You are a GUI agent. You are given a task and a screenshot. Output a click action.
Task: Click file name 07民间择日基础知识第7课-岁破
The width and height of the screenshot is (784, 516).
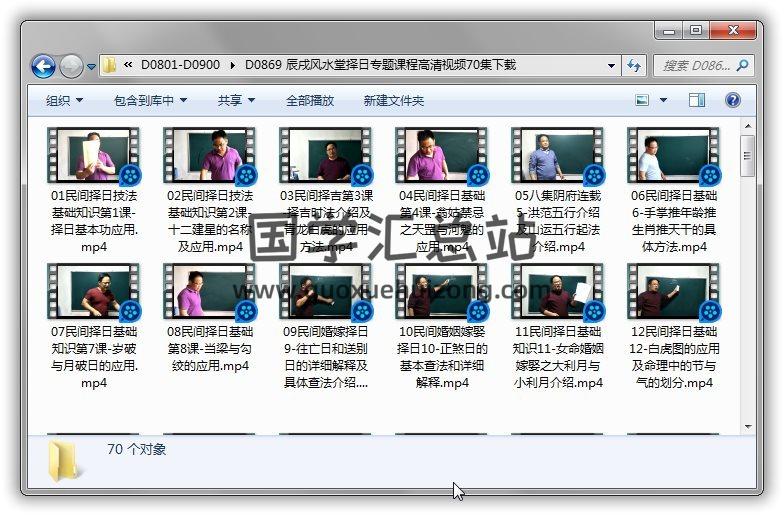[94, 357]
